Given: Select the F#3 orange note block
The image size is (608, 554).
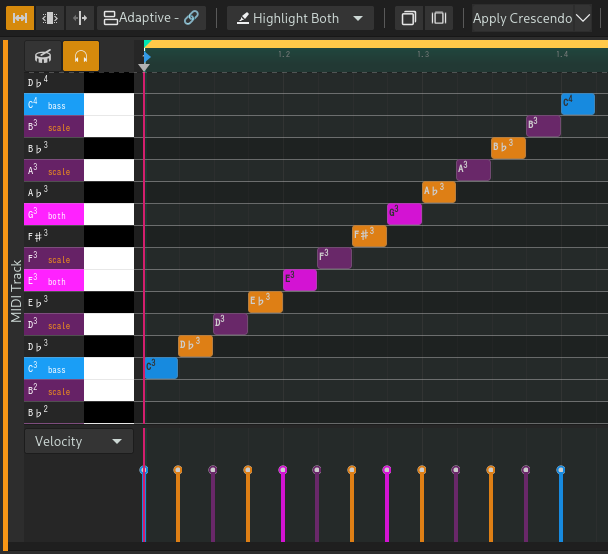Looking at the screenshot, I should [369, 236].
